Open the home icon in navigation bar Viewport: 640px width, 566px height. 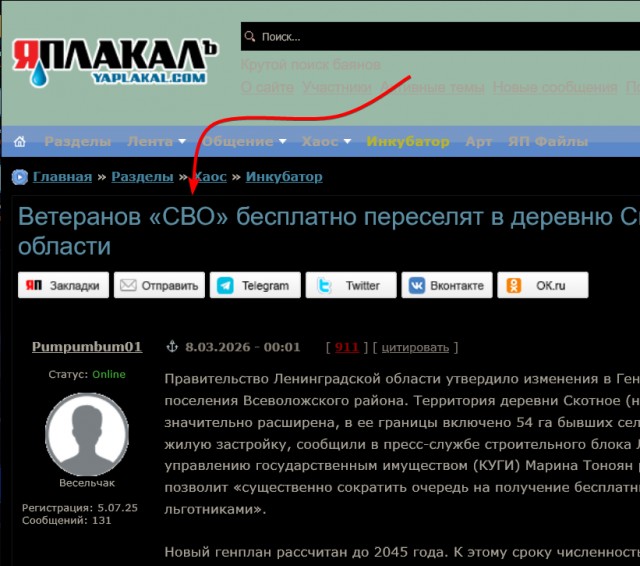point(20,142)
